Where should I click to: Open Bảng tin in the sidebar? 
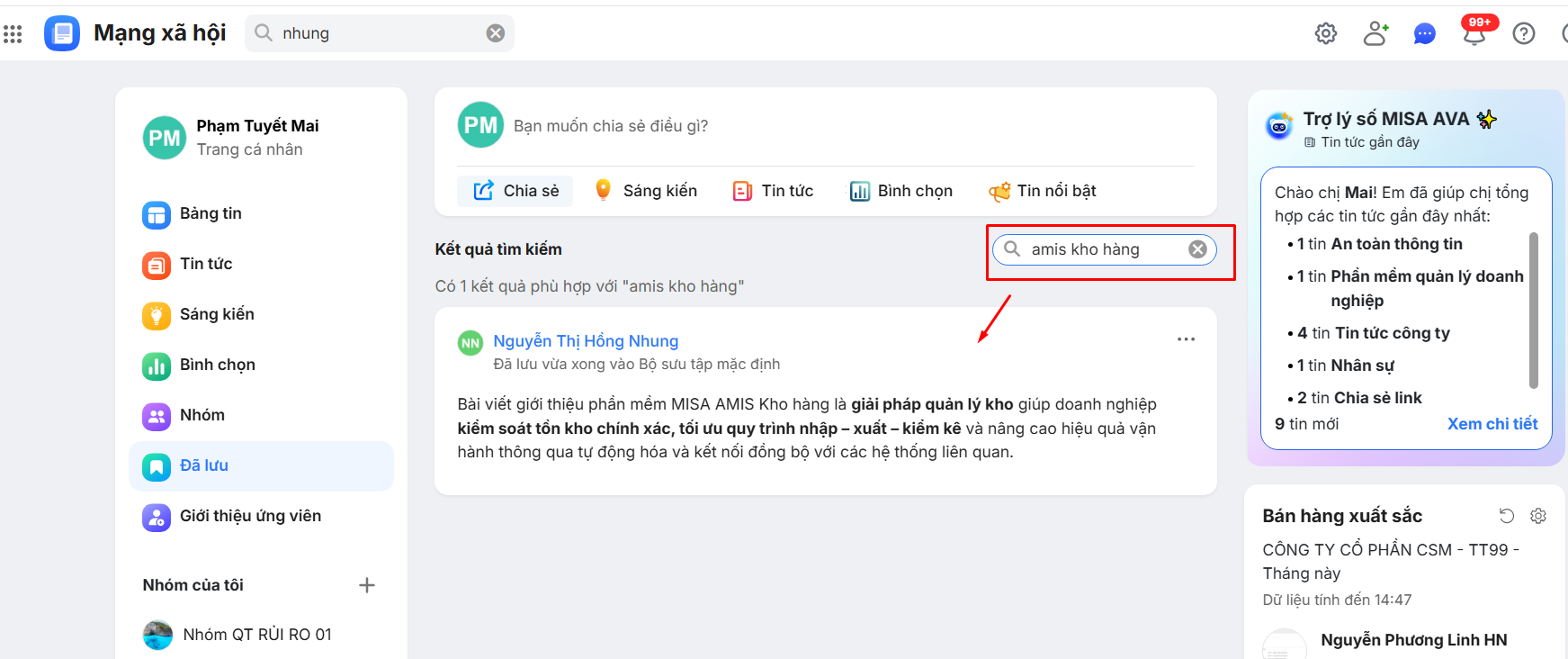(x=261, y=214)
